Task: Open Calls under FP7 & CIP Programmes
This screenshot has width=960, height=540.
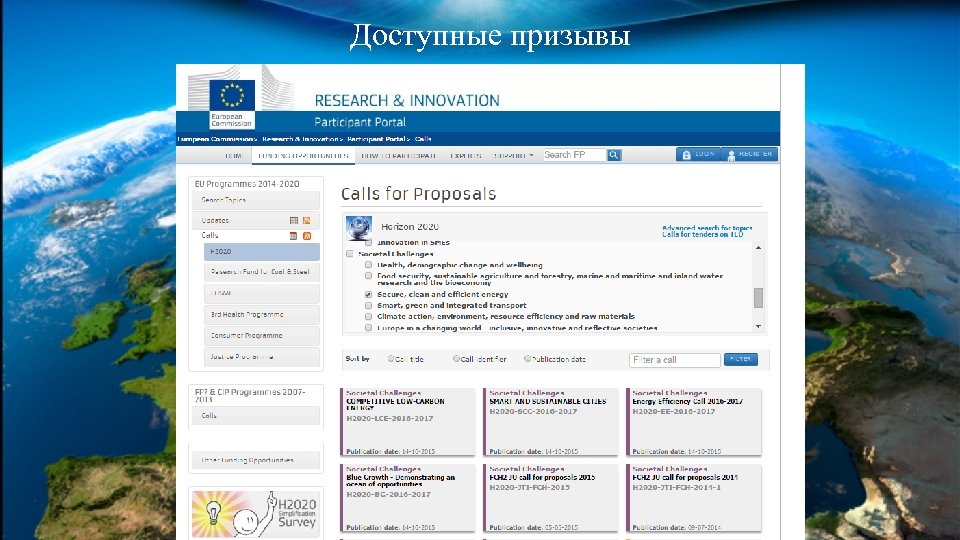Action: 256,416
